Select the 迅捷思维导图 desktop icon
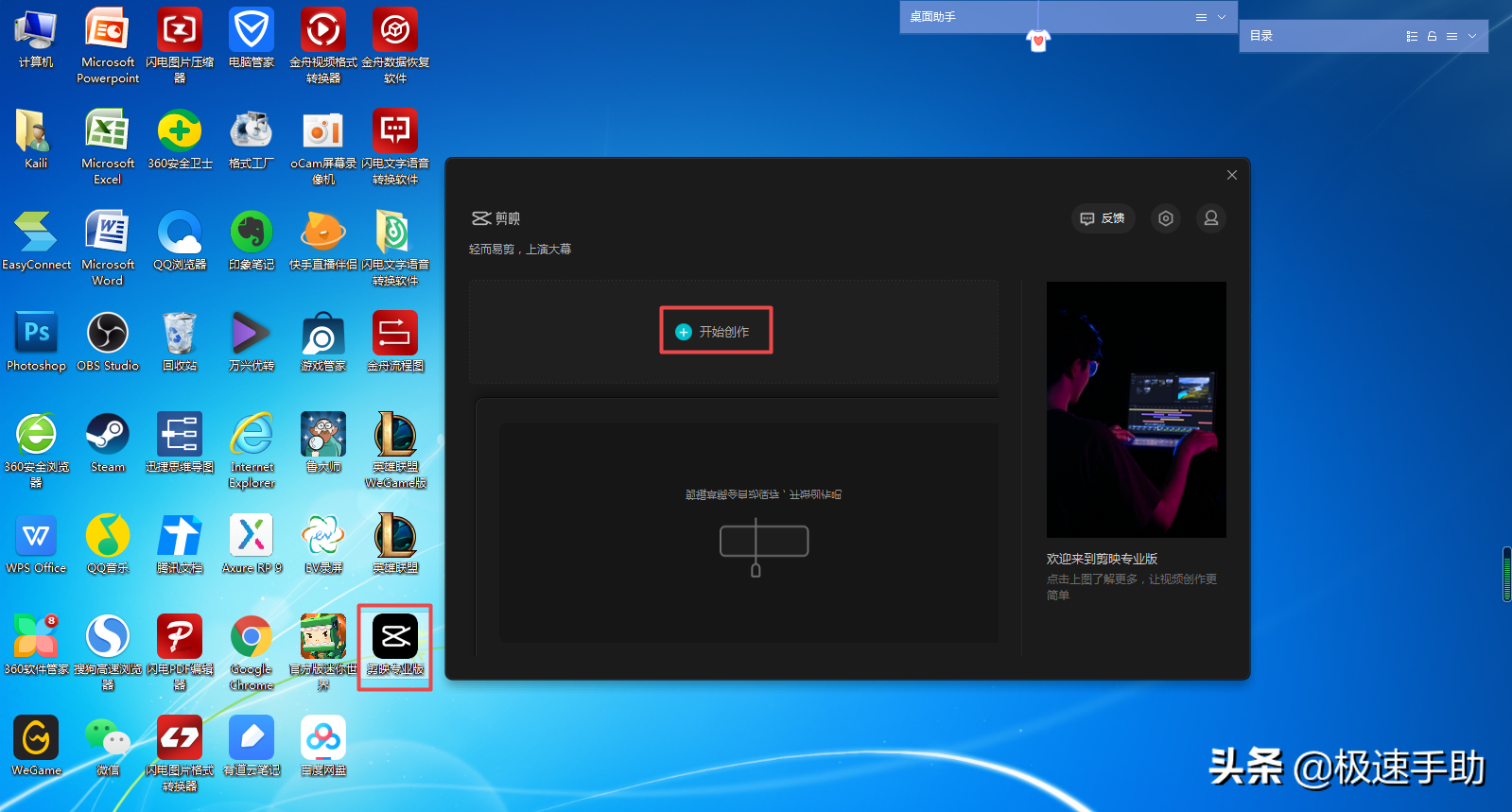Viewport: 1512px width, 812px height. click(x=180, y=442)
